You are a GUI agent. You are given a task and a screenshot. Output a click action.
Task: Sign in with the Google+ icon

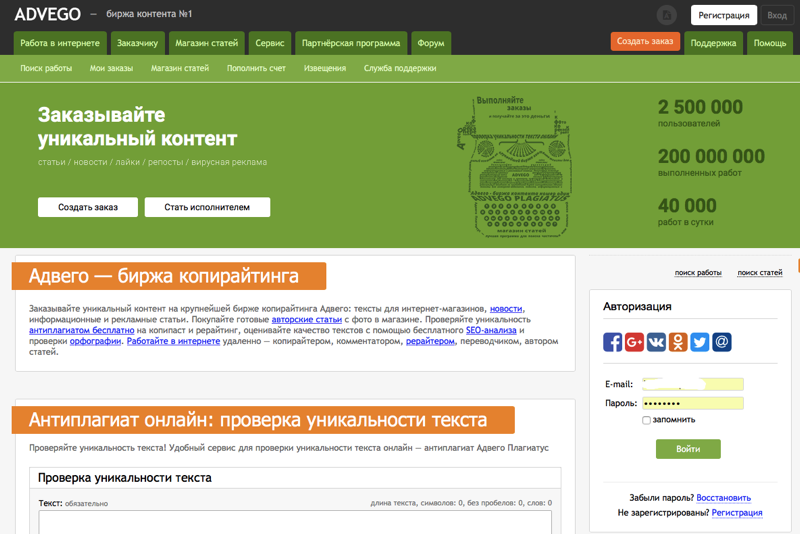tap(634, 342)
